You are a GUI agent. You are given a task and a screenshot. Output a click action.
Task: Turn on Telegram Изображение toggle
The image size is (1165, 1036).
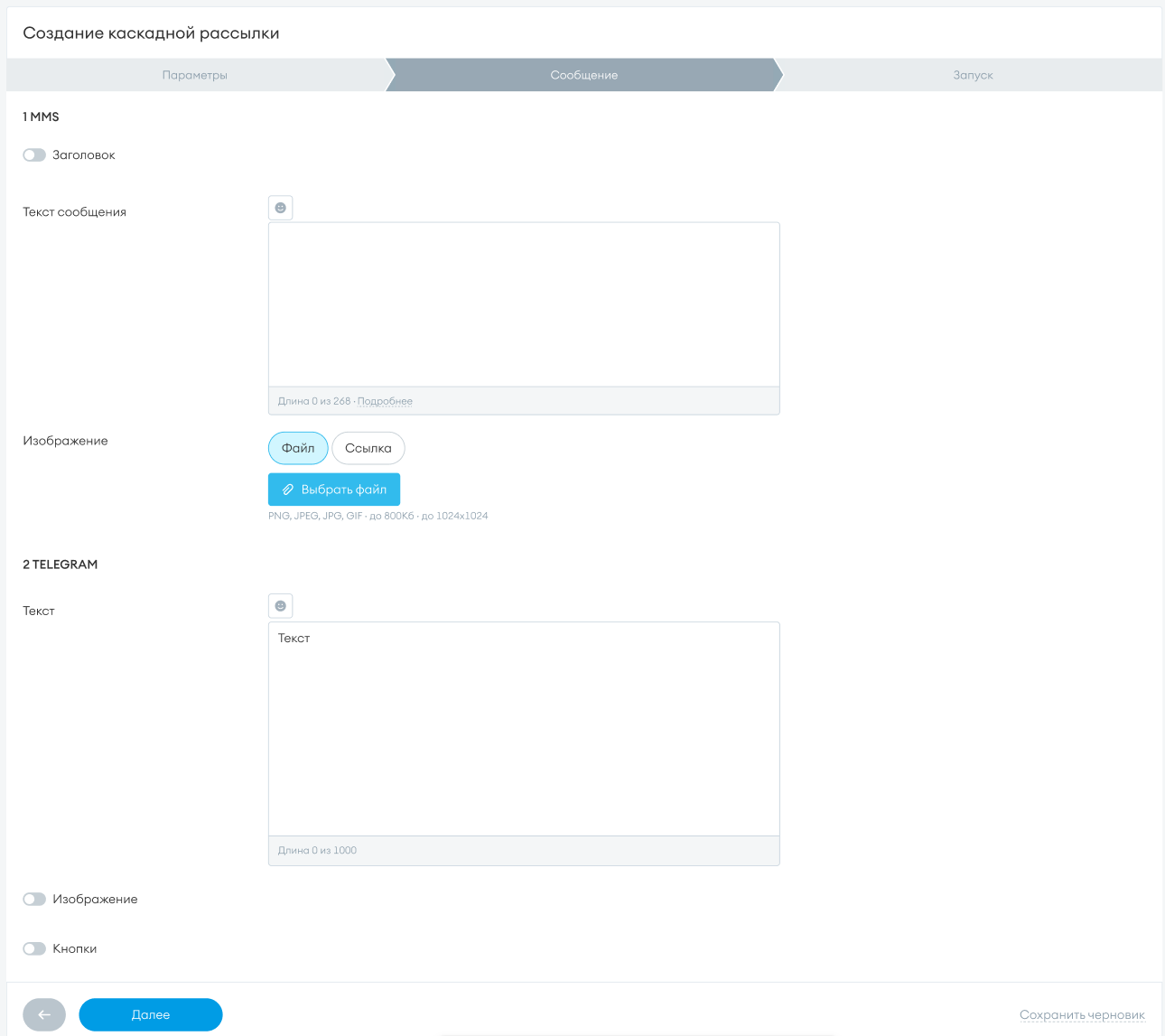point(34,900)
